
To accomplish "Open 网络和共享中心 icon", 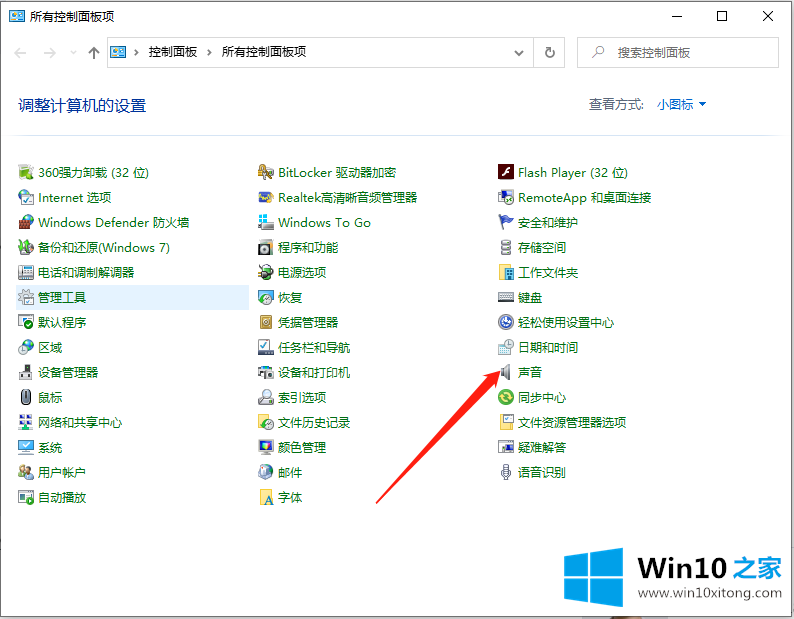I will pos(26,422).
